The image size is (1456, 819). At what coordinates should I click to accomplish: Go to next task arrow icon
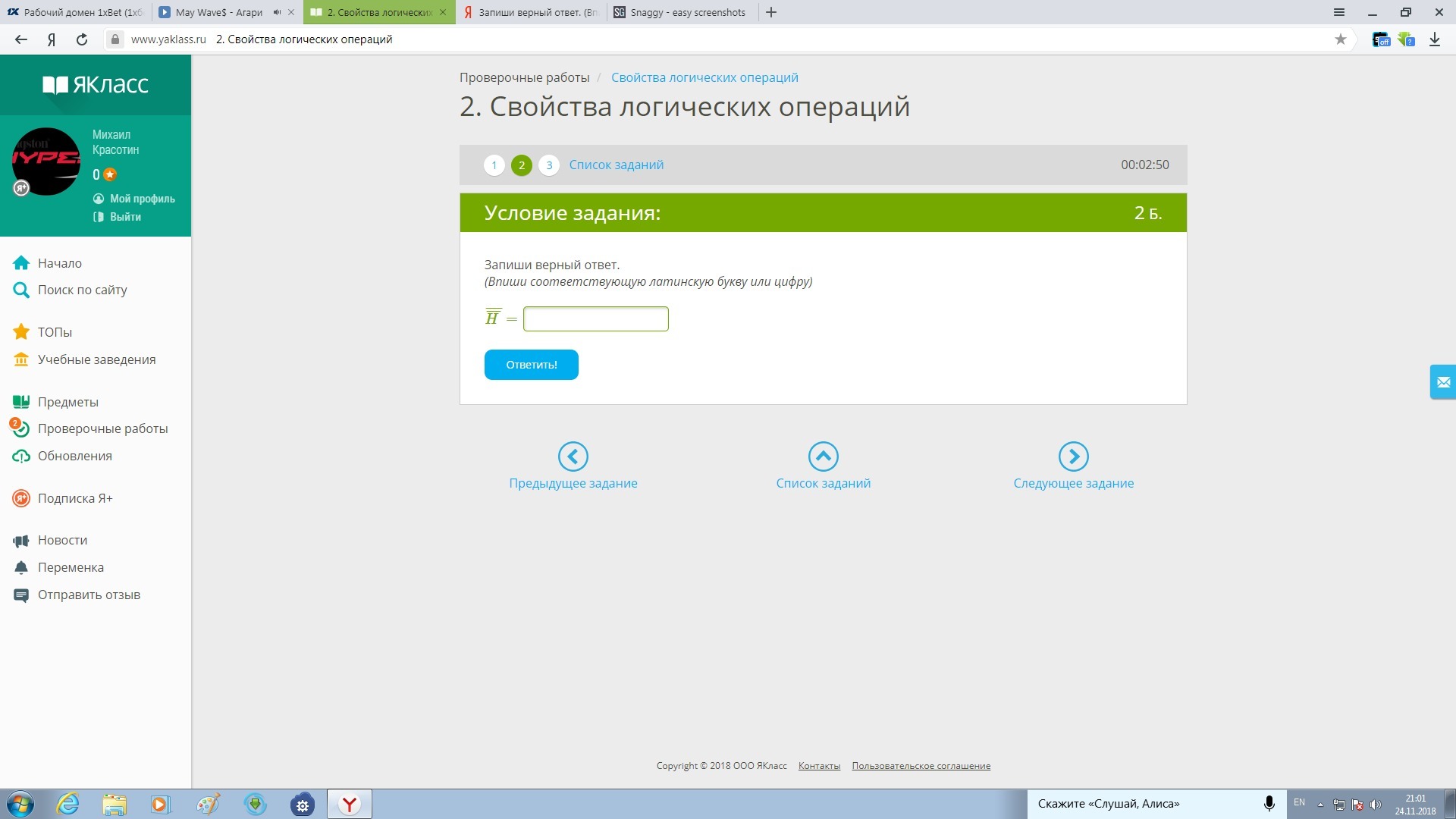coord(1073,457)
